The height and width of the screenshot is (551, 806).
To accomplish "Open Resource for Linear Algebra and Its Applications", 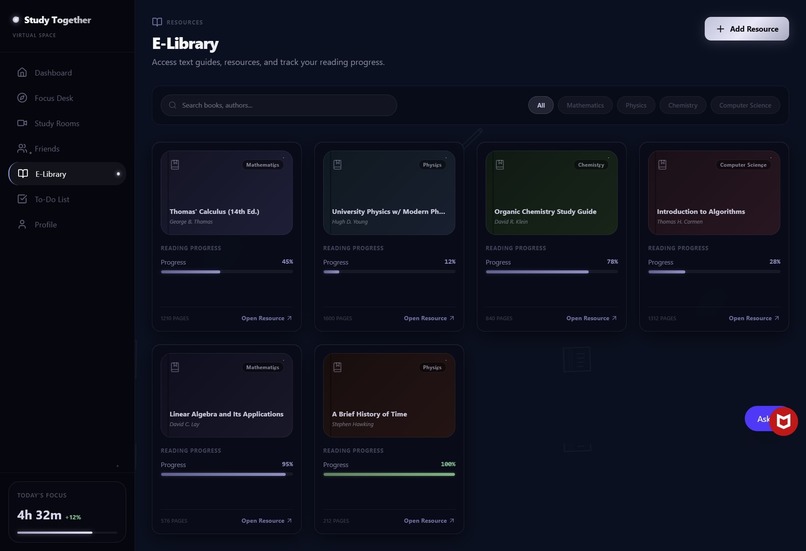I will [x=266, y=521].
